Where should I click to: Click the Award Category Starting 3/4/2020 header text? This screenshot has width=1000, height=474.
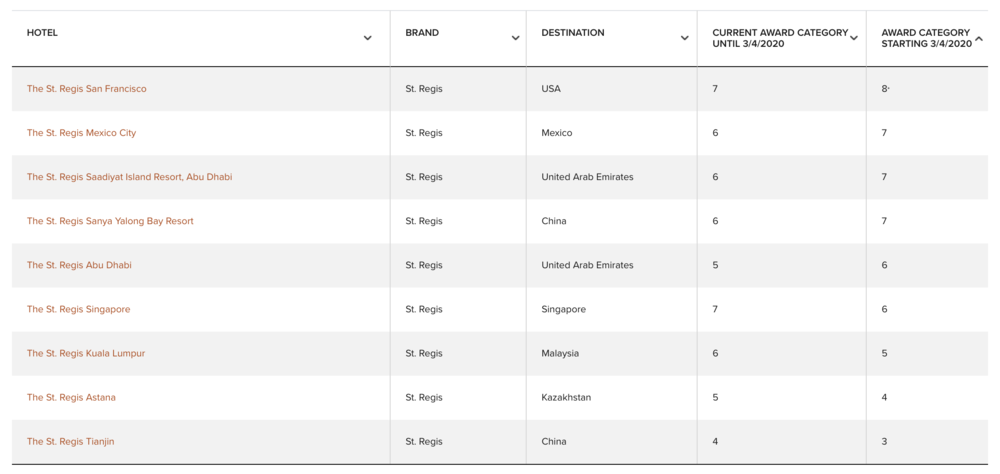926,38
